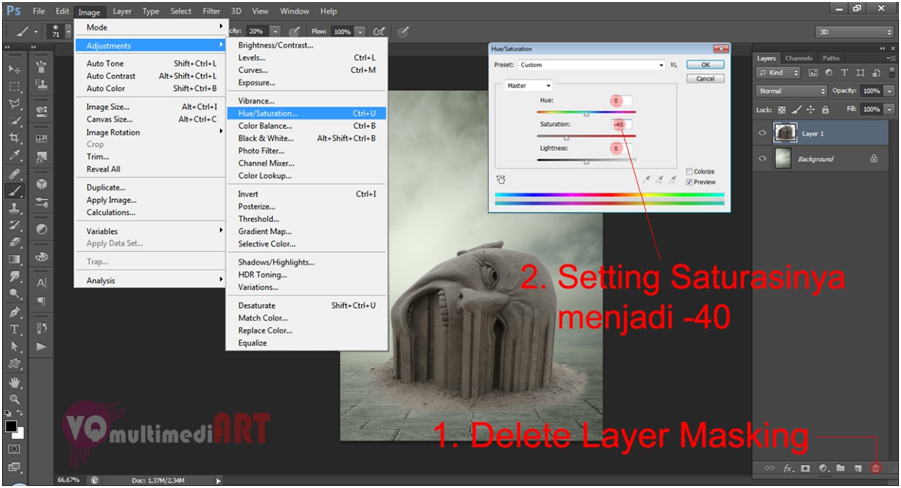Click Cancel in Hue/Saturation dialog
Image resolution: width=901 pixels, height=488 pixels.
705,79
